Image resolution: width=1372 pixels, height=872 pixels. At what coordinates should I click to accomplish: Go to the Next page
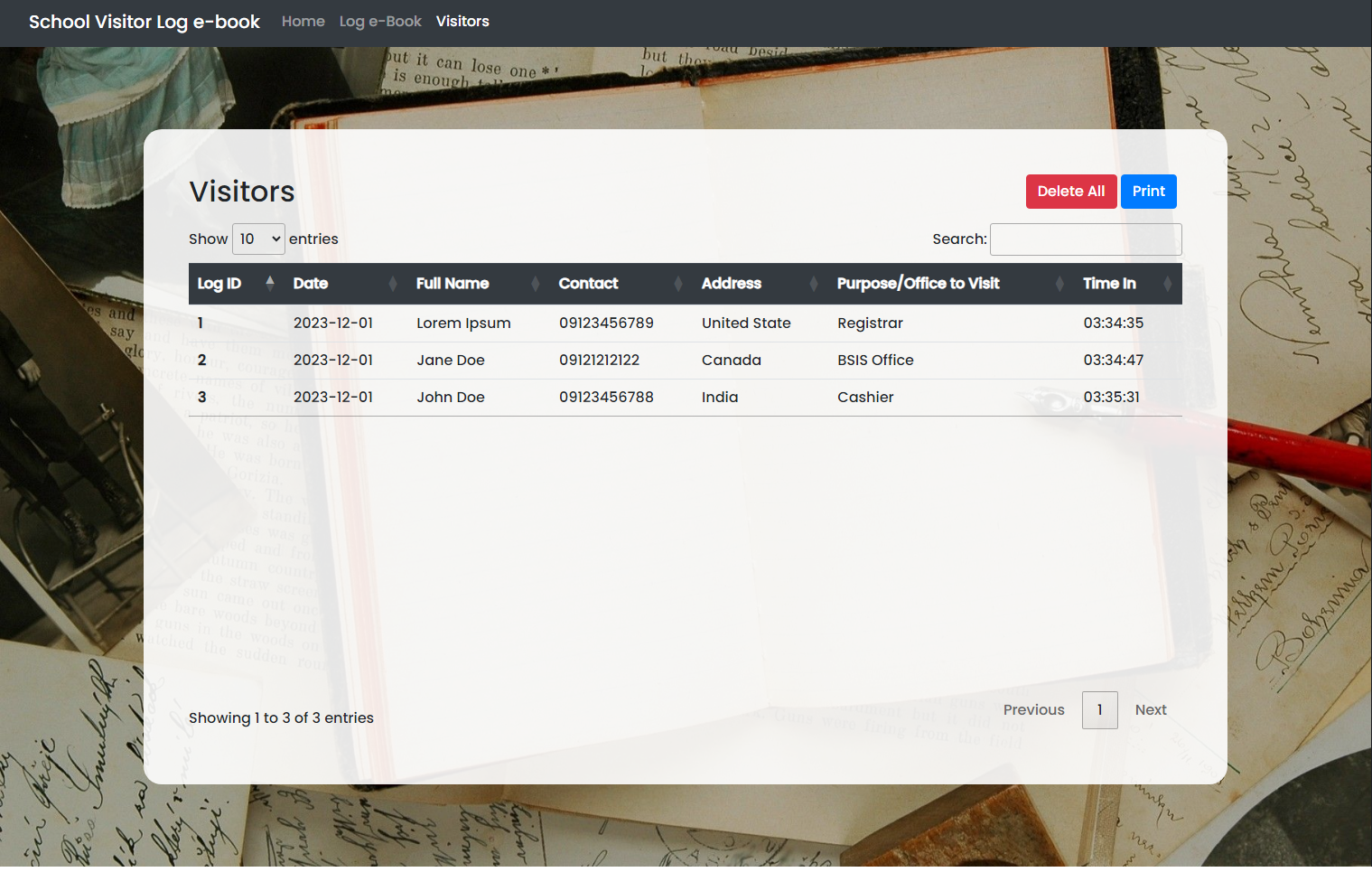(x=1150, y=710)
